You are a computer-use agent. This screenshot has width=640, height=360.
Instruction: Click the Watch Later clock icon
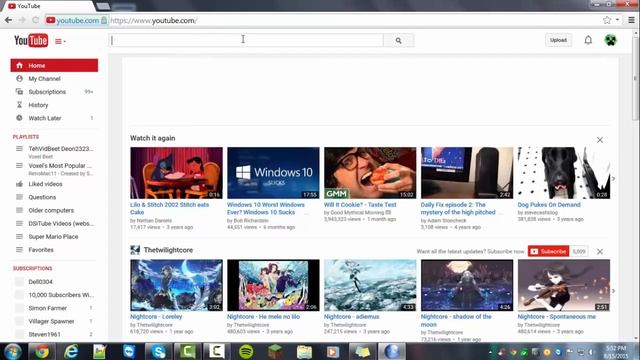tap(19, 118)
